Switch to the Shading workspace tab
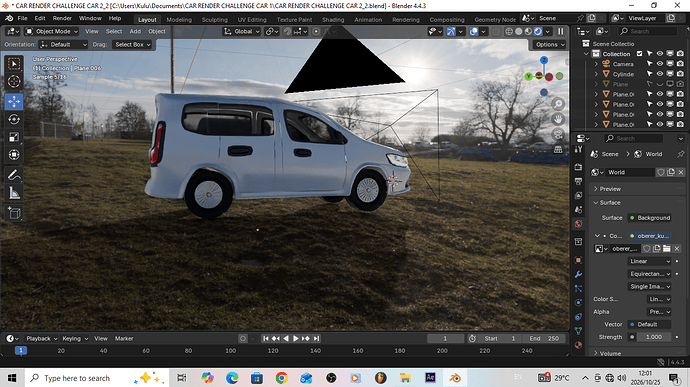The width and height of the screenshot is (690, 387). pos(333,19)
